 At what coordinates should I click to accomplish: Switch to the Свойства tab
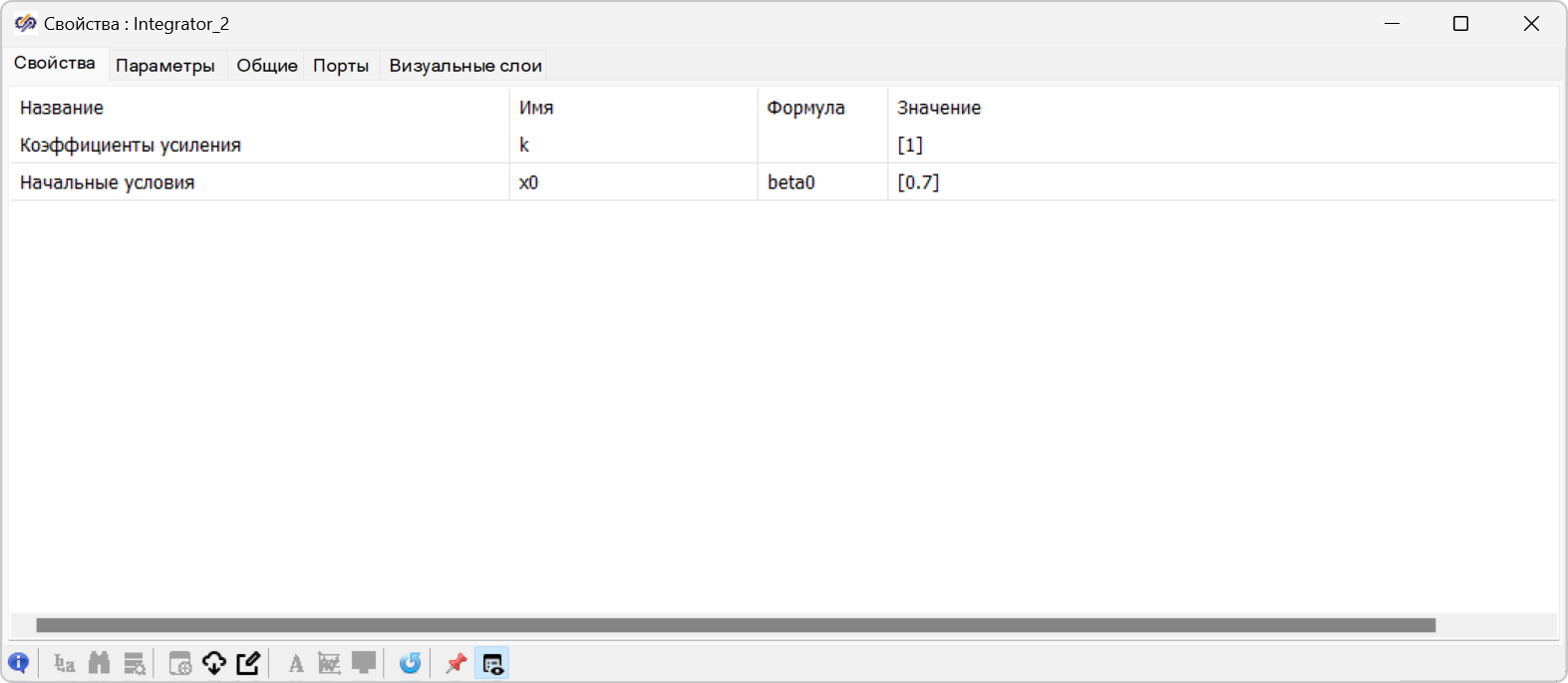tap(55, 63)
